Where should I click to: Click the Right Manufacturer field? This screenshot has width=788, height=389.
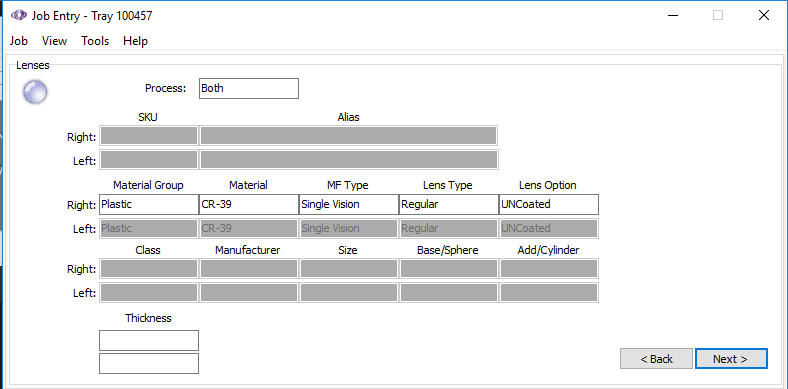[249, 269]
